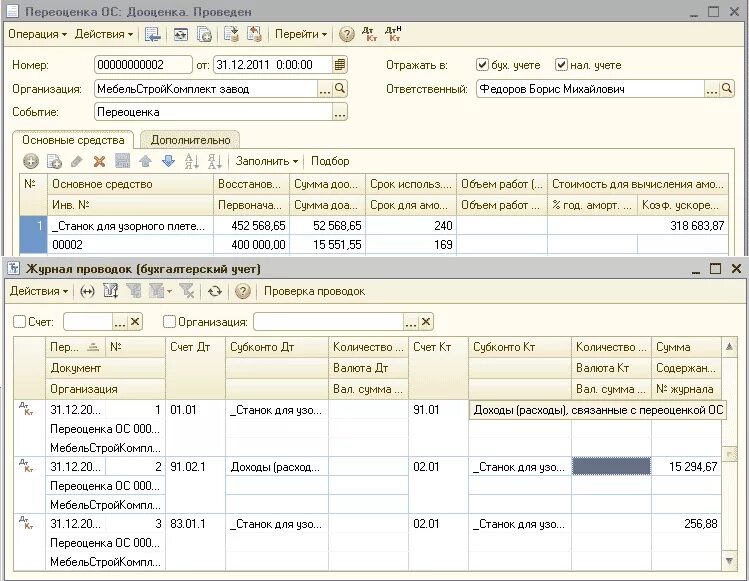Image resolution: width=749 pixels, height=581 pixels.
Task: Click the inventory number 00002 cell
Action: 130,245
